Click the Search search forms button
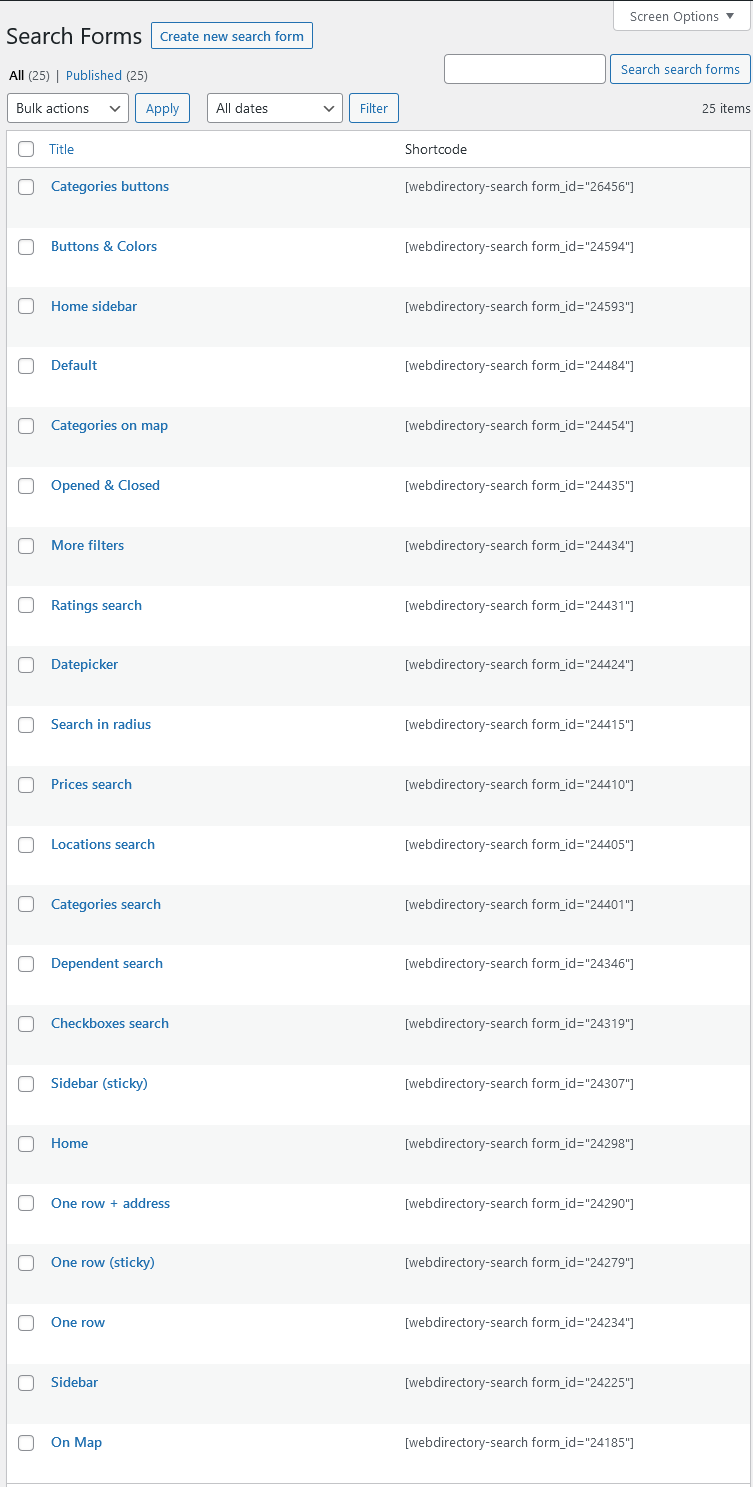 click(x=680, y=69)
